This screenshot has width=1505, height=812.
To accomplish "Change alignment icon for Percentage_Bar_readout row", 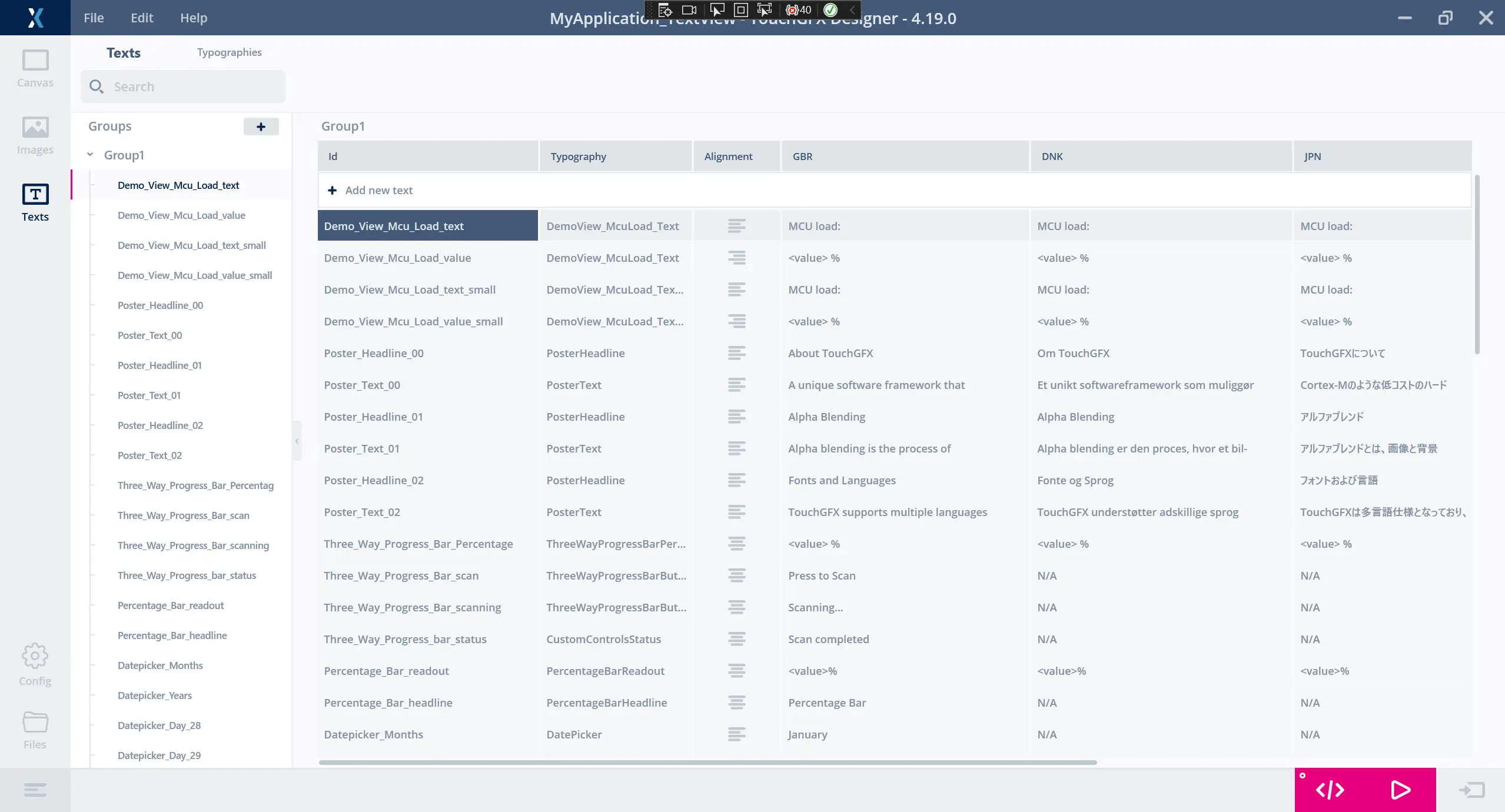I will pyautogui.click(x=736, y=671).
